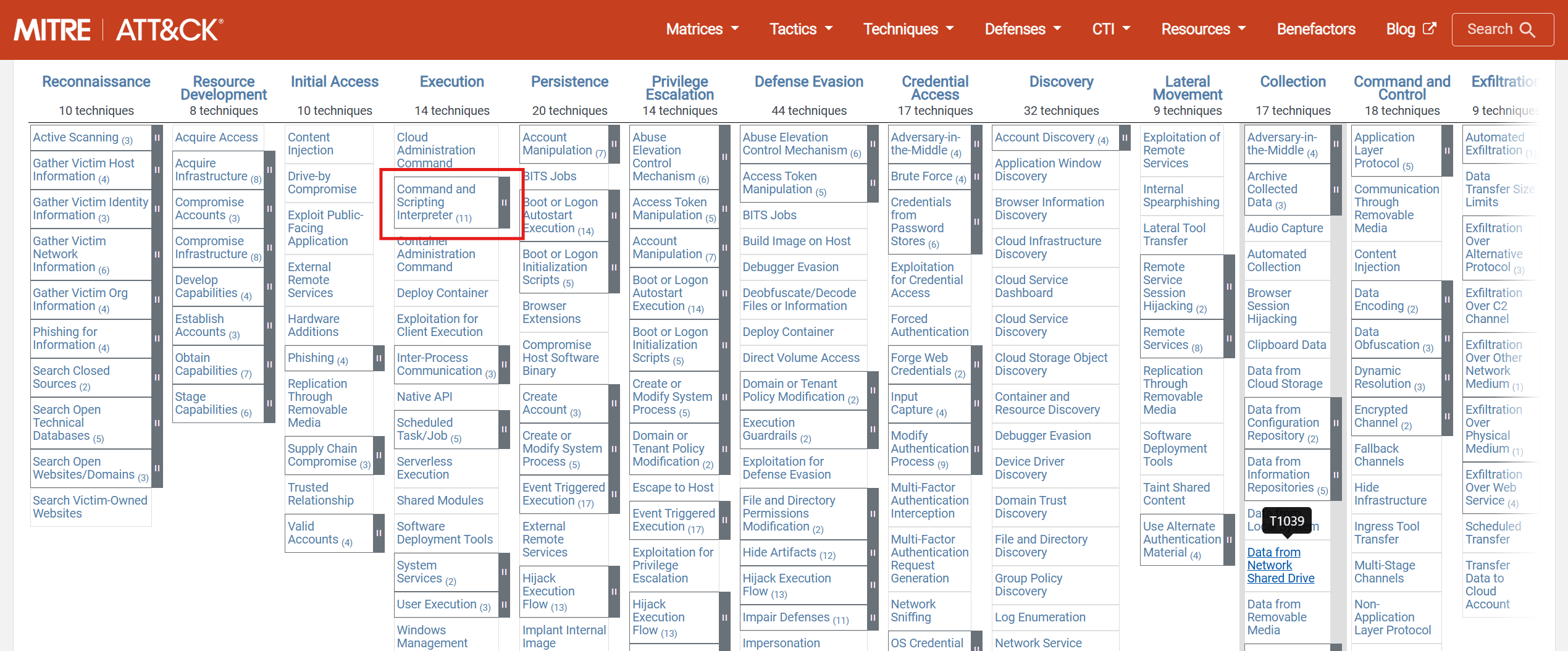The image size is (1568, 651).
Task: Open the Log Enumeration technique
Action: point(1040,617)
